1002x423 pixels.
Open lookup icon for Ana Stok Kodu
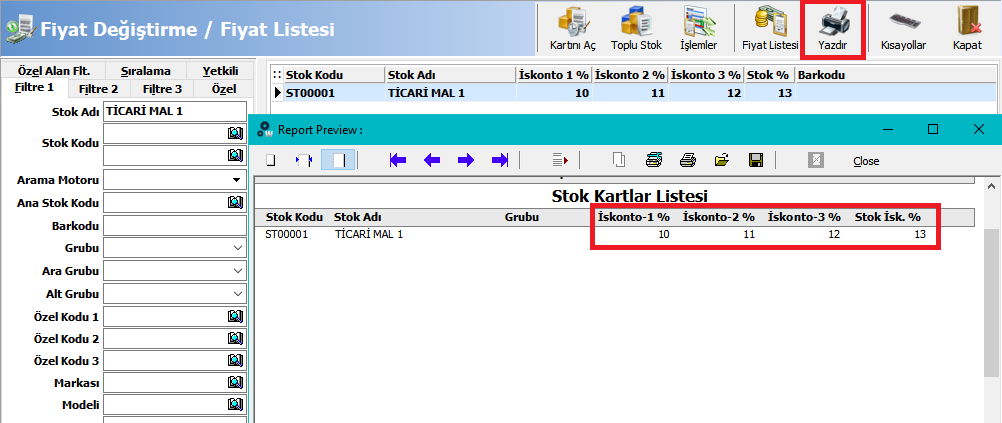[236, 203]
